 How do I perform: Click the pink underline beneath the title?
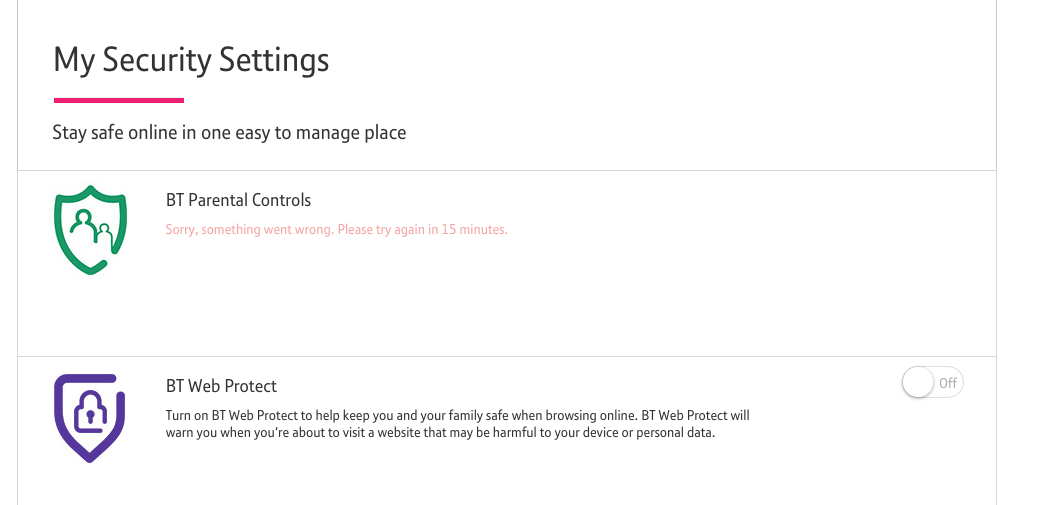[118, 100]
